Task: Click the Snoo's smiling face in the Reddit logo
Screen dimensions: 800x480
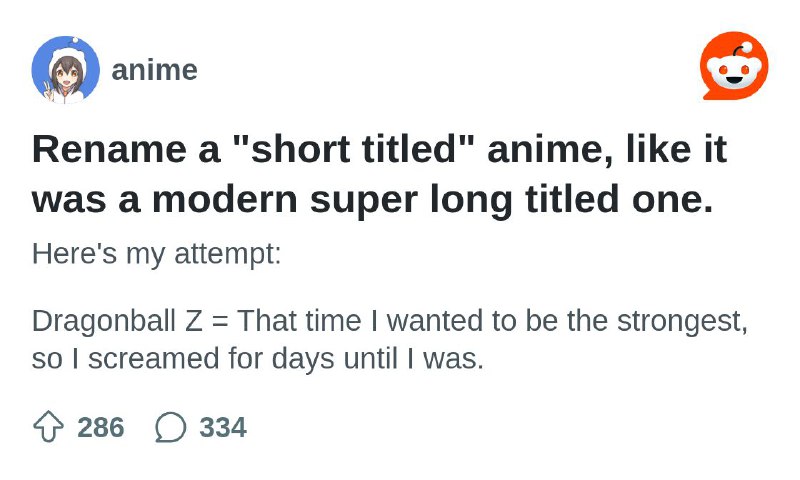Action: [x=732, y=73]
